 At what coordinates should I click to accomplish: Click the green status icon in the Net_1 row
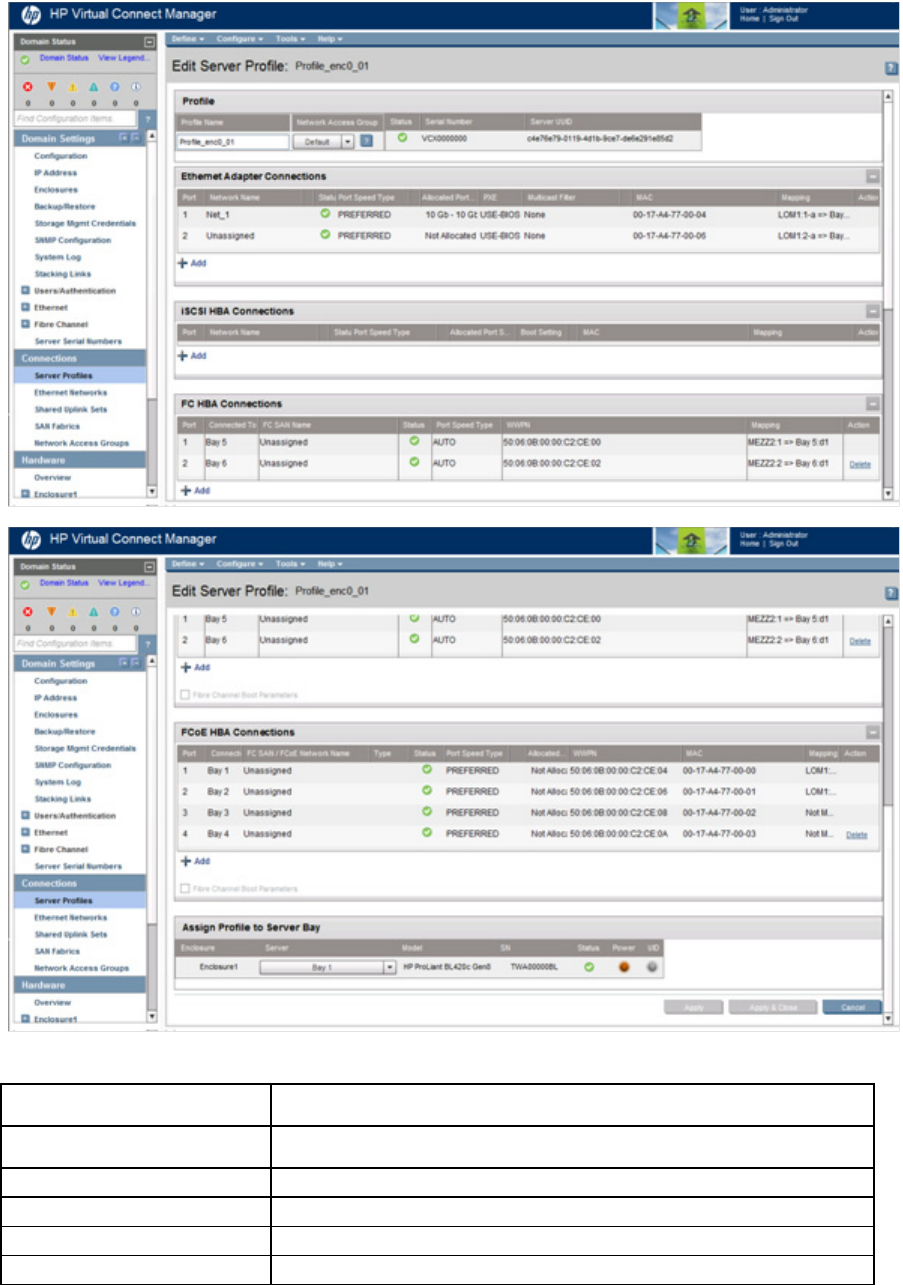(324, 215)
